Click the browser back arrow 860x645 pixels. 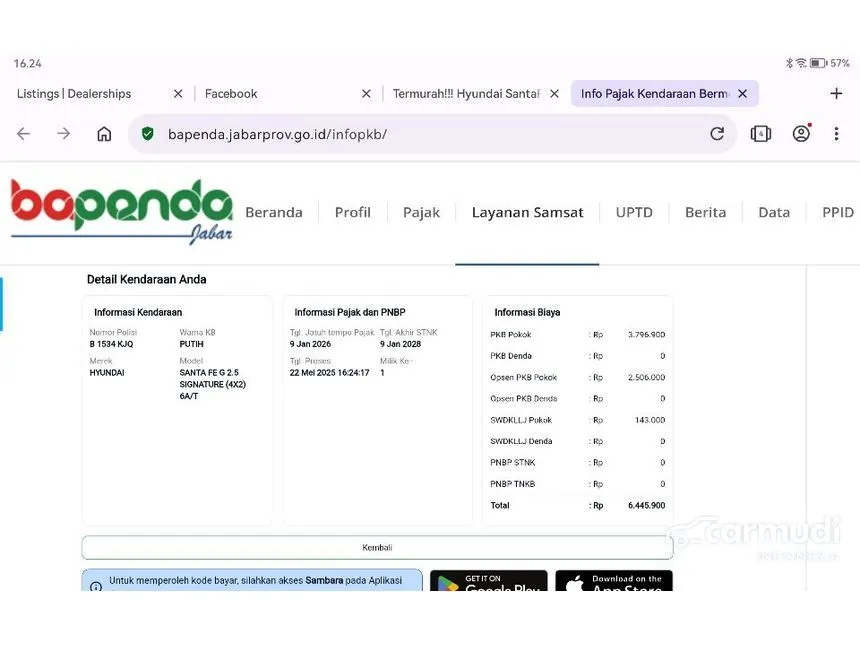pyautogui.click(x=23, y=134)
